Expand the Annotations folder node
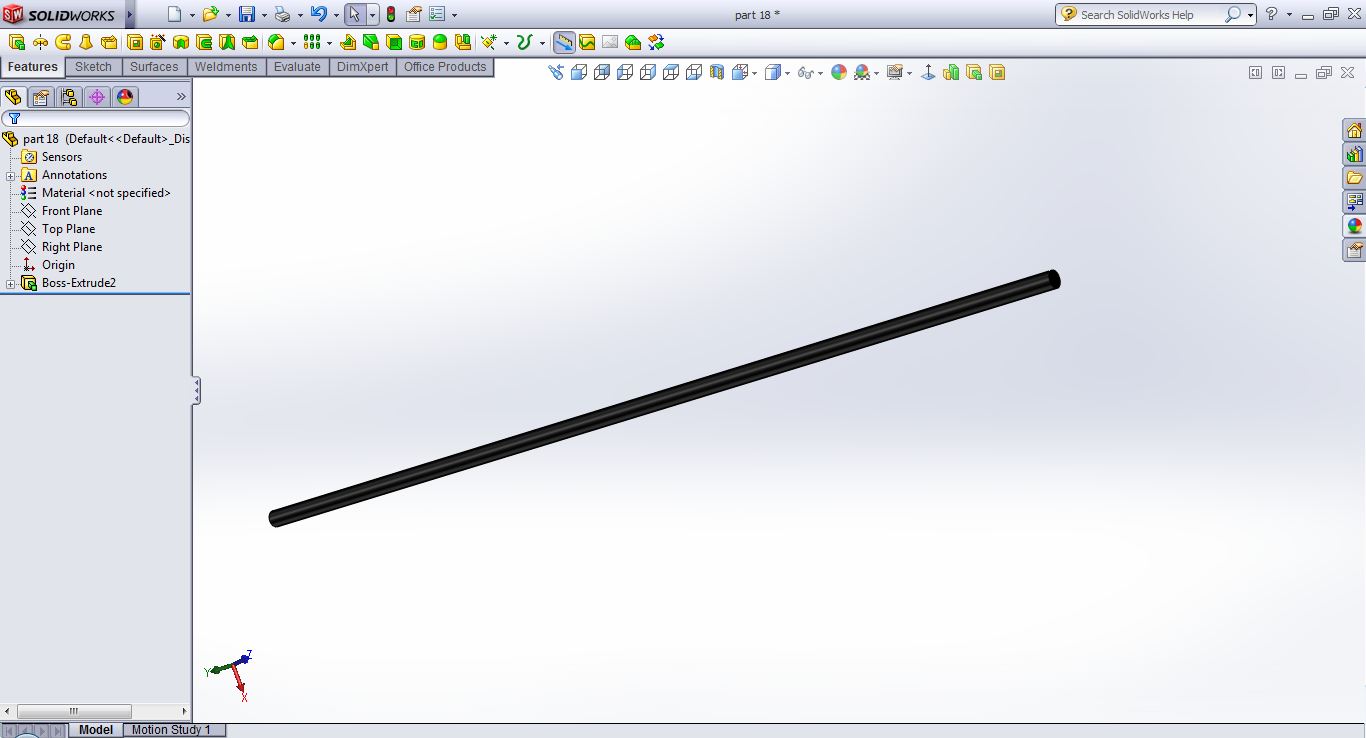This screenshot has width=1366, height=738. click(10, 176)
